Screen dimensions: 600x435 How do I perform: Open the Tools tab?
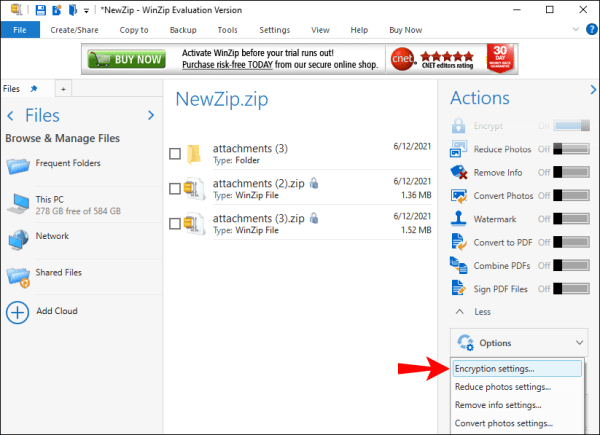tap(228, 30)
